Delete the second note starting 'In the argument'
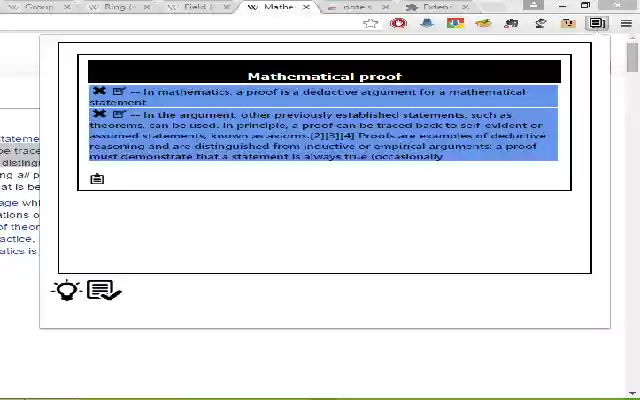Image resolution: width=640 pixels, height=400 pixels. [99, 113]
